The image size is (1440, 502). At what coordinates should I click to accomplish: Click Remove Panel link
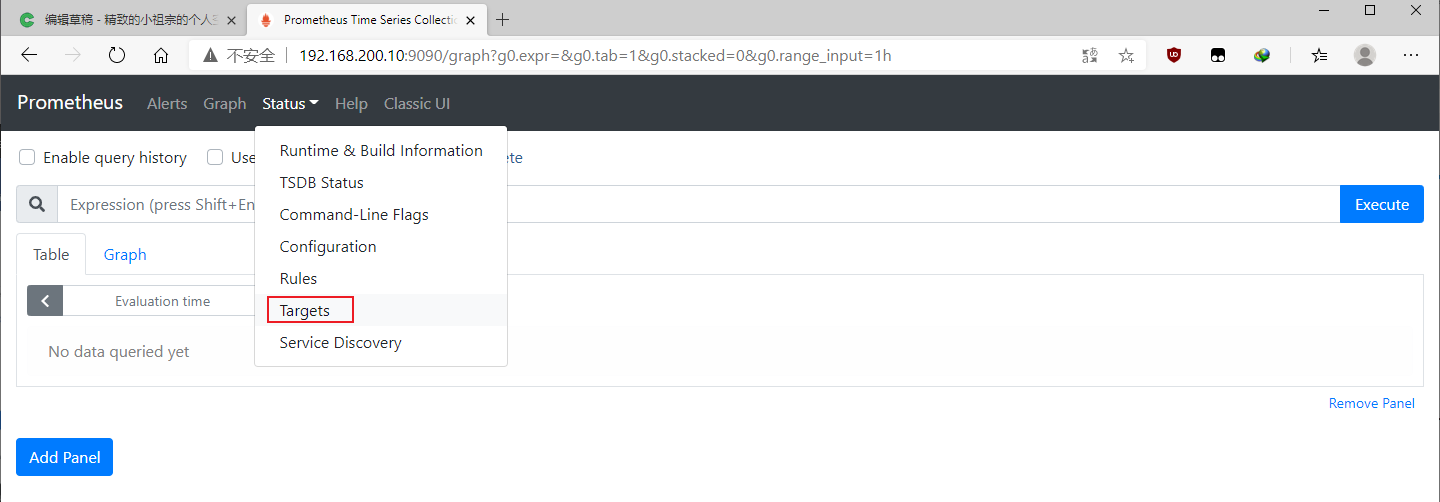pyautogui.click(x=1372, y=403)
